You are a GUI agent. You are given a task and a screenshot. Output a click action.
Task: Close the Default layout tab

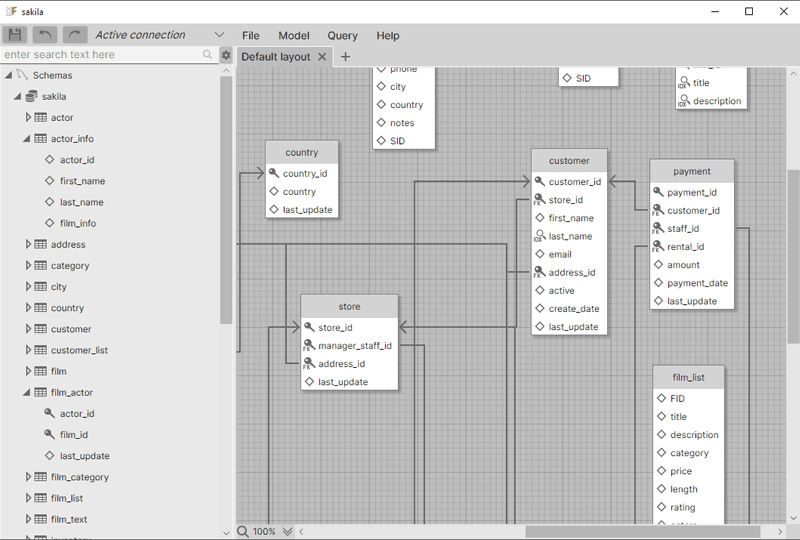[x=322, y=57]
